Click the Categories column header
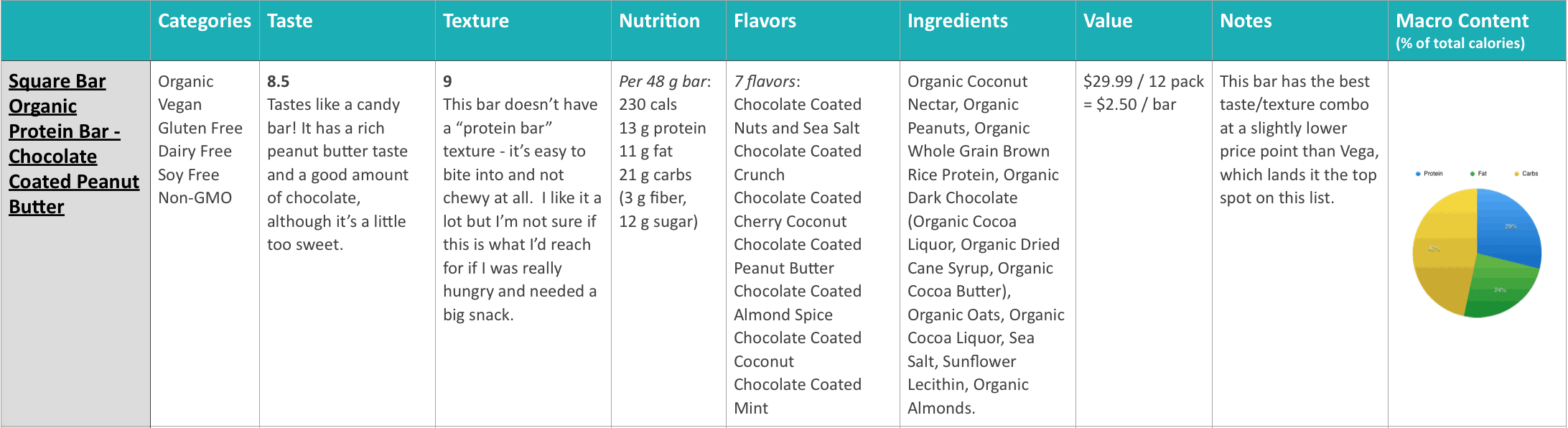1568x428 pixels. (205, 21)
